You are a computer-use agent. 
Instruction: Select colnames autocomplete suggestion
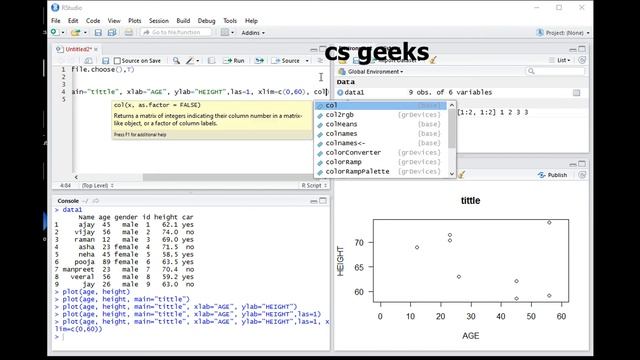(x=380, y=133)
